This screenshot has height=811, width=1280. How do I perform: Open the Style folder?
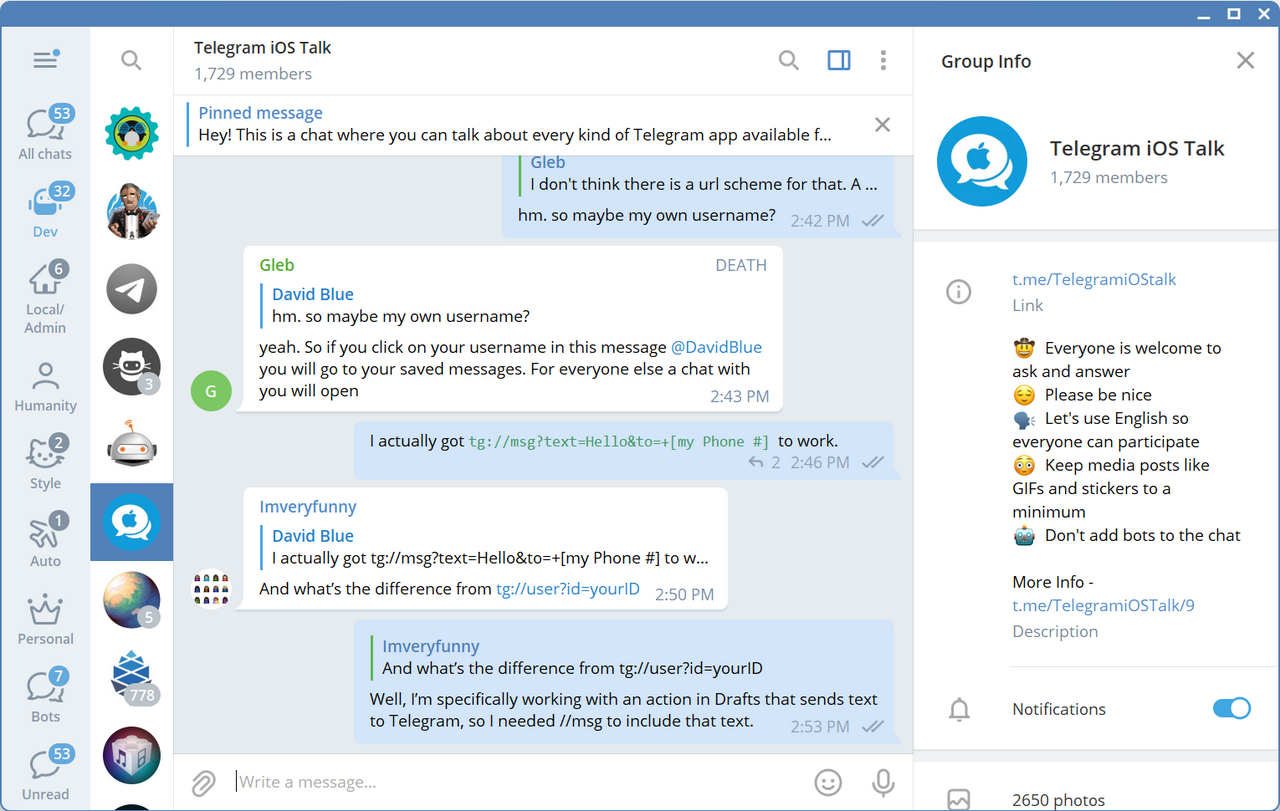pos(45,463)
